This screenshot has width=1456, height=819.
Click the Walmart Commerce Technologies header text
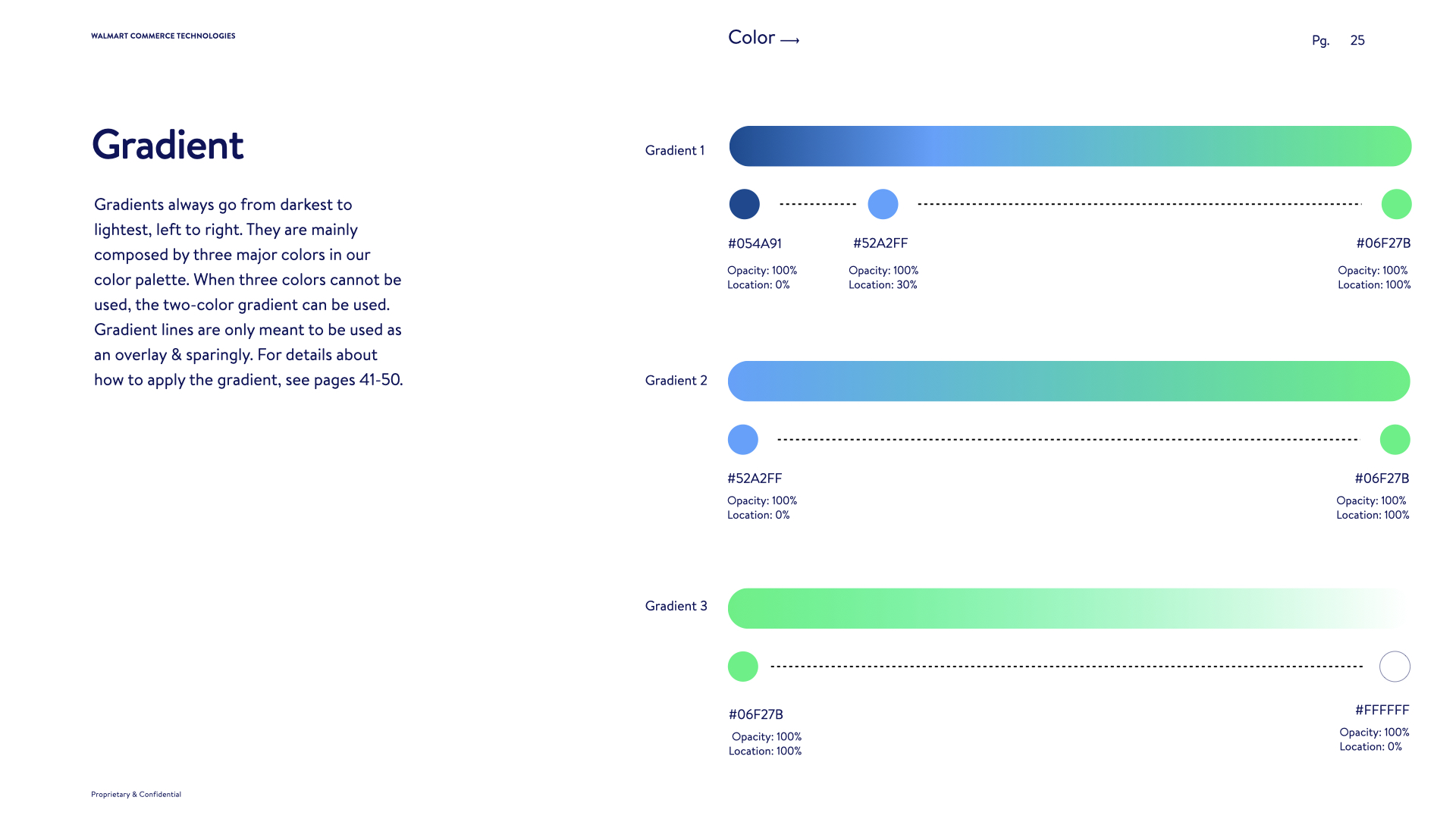pos(163,36)
